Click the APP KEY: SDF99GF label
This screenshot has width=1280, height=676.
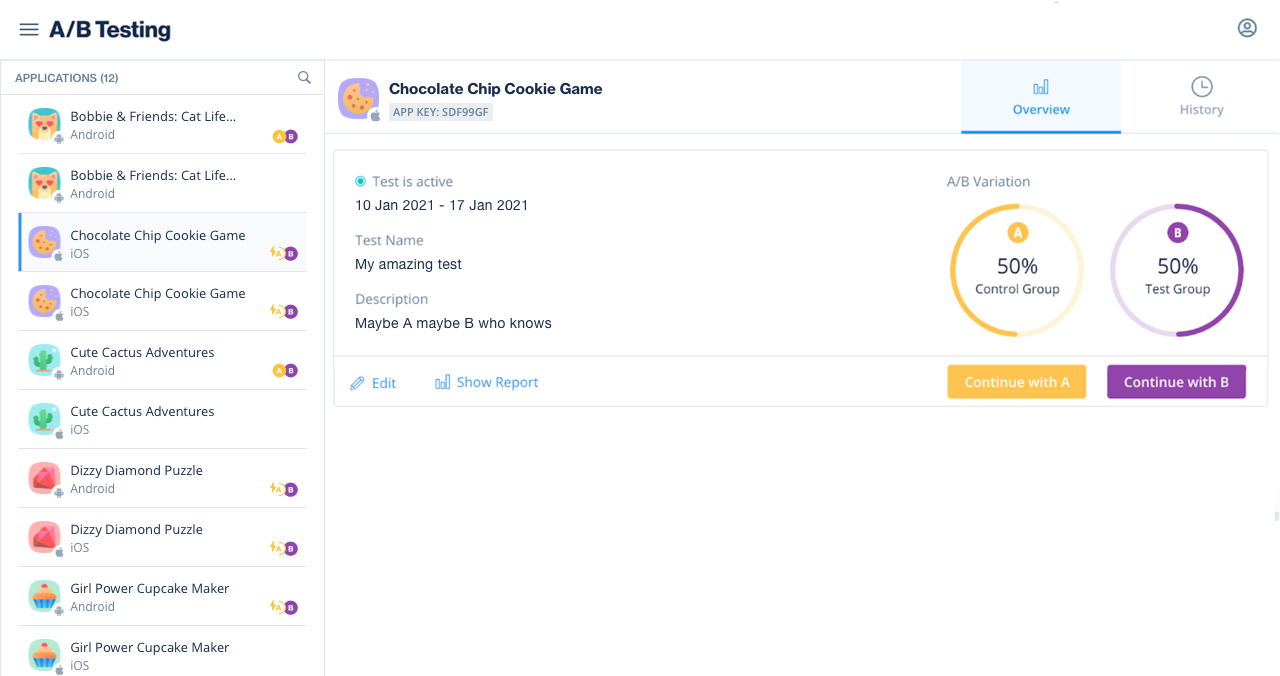tap(441, 112)
